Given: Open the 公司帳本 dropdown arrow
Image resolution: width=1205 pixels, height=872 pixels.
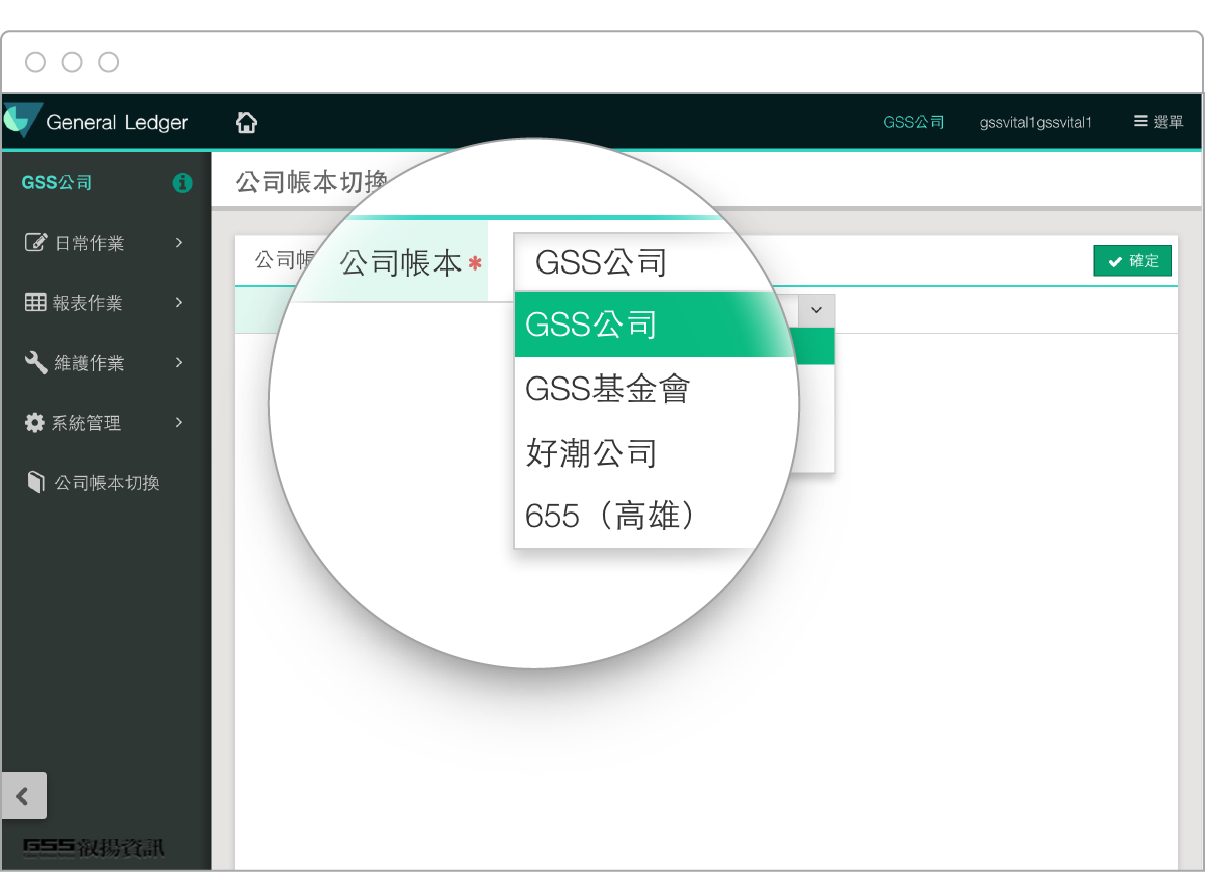Looking at the screenshot, I should point(816,310).
